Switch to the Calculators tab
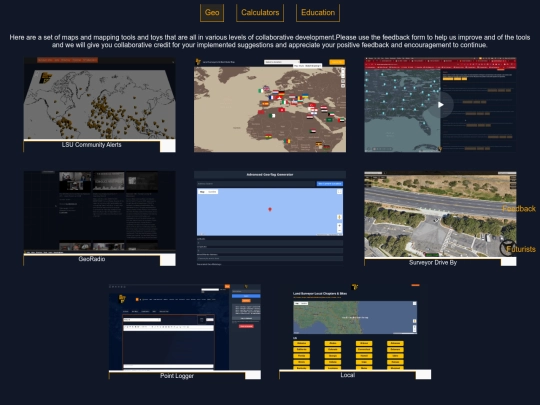 tap(260, 13)
